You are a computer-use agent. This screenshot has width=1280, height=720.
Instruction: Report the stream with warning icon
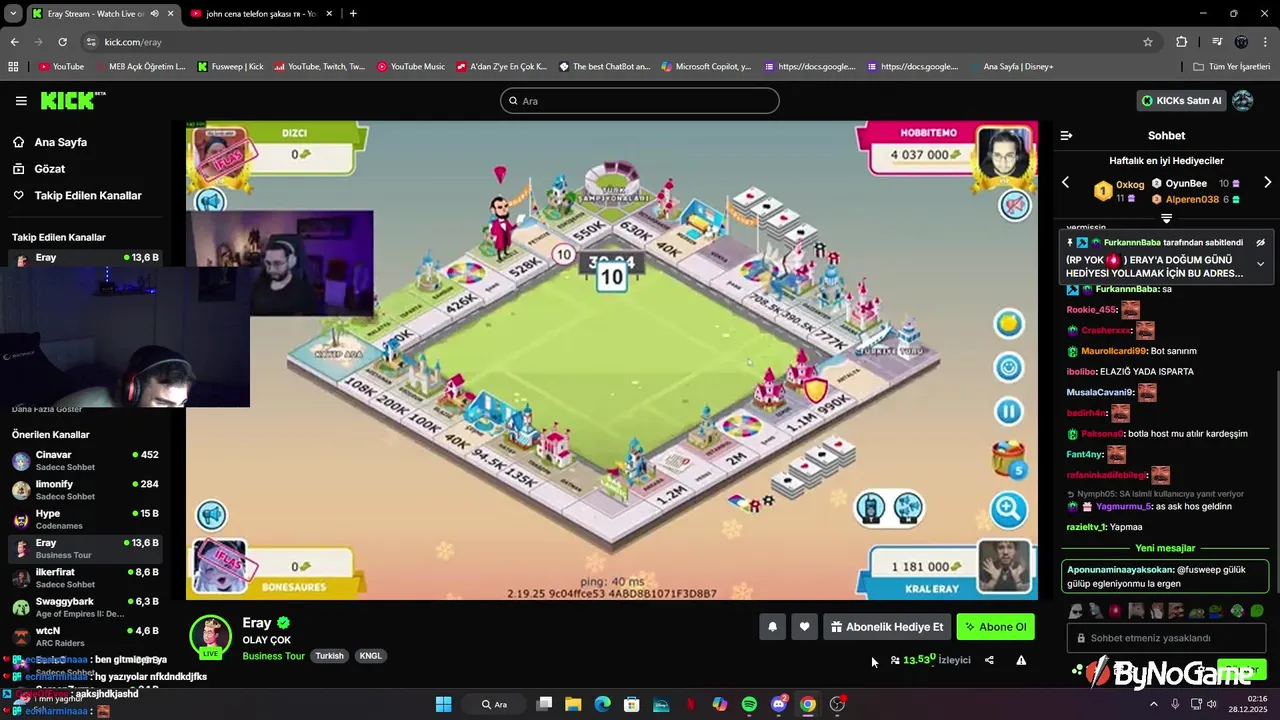coord(1021,660)
